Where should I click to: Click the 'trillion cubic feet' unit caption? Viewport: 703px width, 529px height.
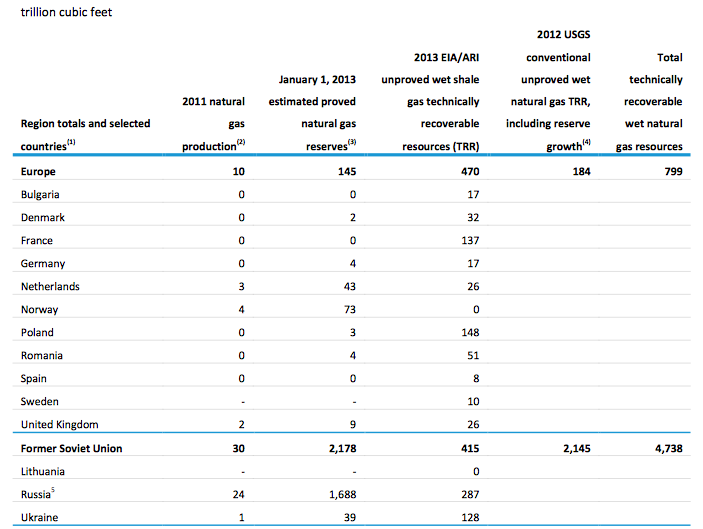(66, 12)
